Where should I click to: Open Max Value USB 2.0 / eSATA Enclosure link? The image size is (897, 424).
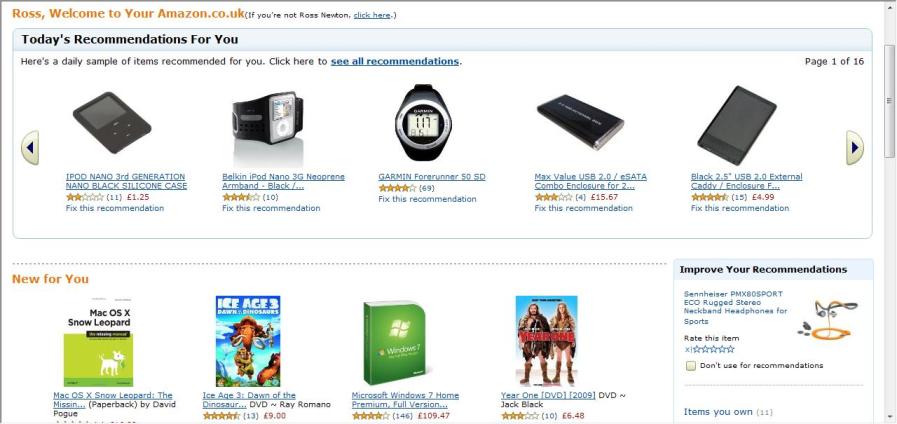[590, 181]
